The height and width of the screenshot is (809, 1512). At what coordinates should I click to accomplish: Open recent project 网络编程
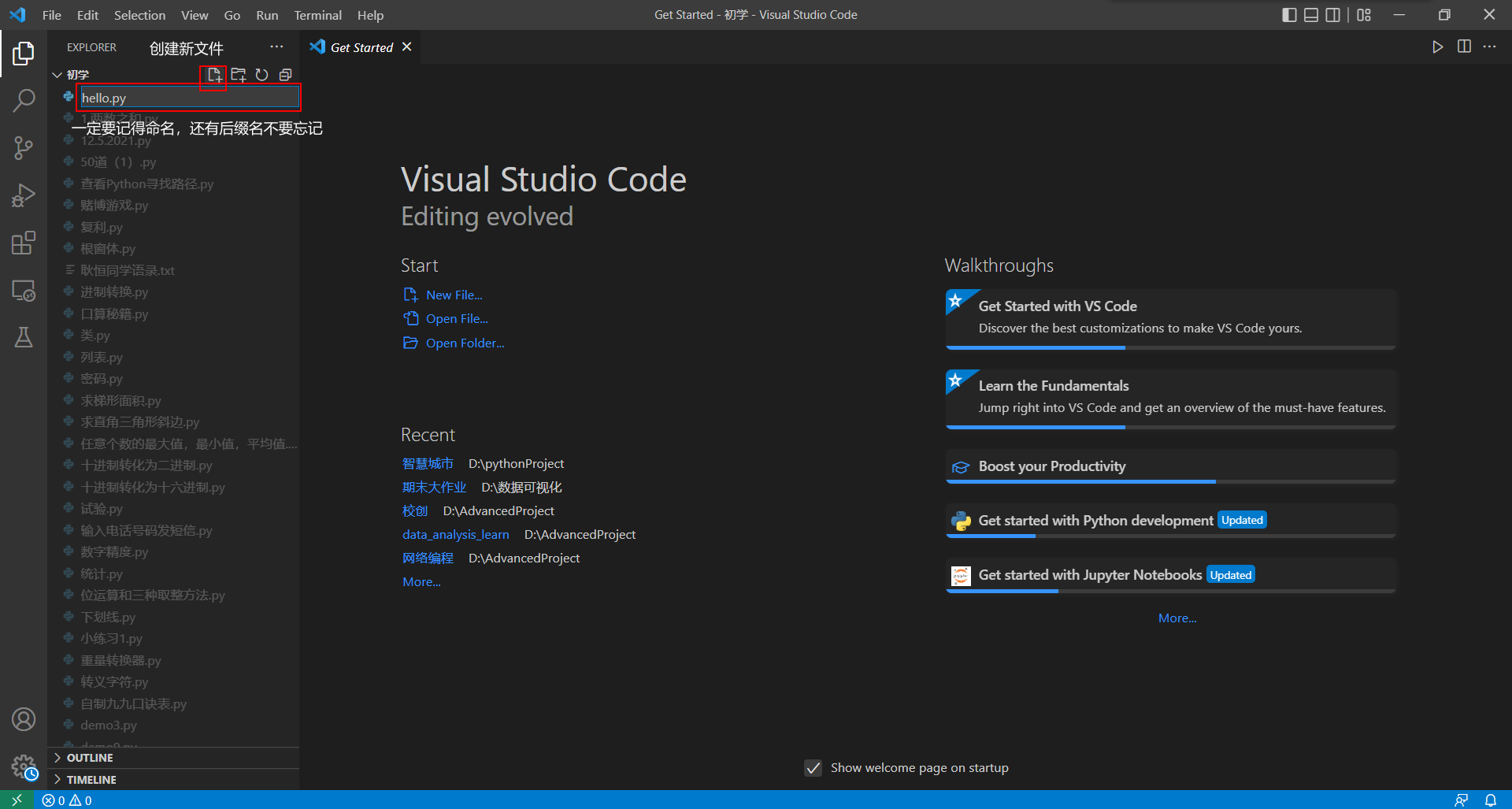(428, 559)
